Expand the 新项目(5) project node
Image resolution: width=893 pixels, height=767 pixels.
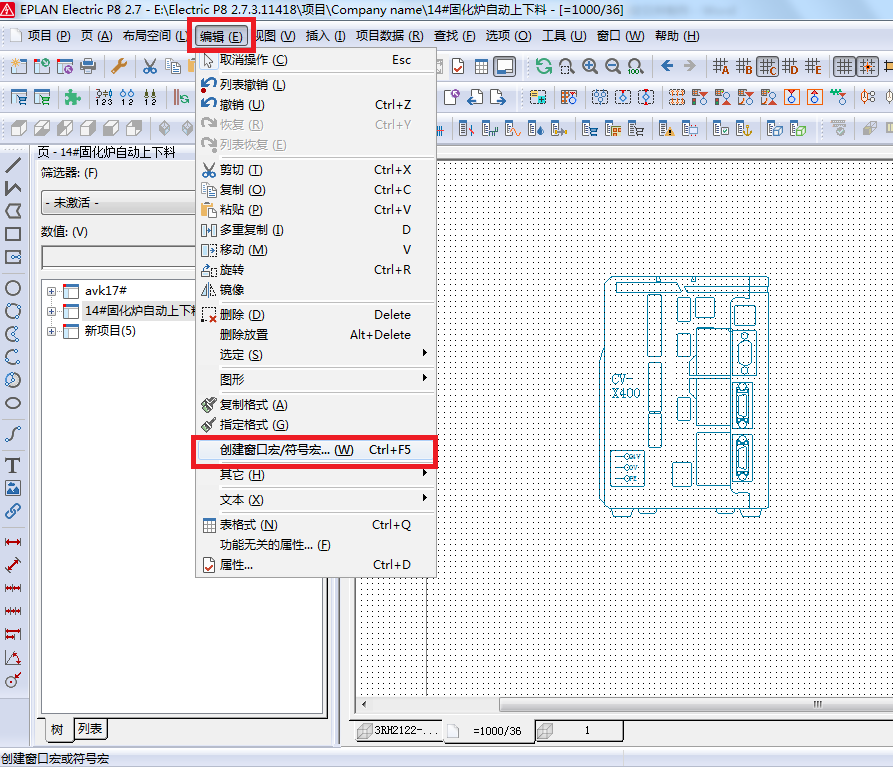(50, 330)
